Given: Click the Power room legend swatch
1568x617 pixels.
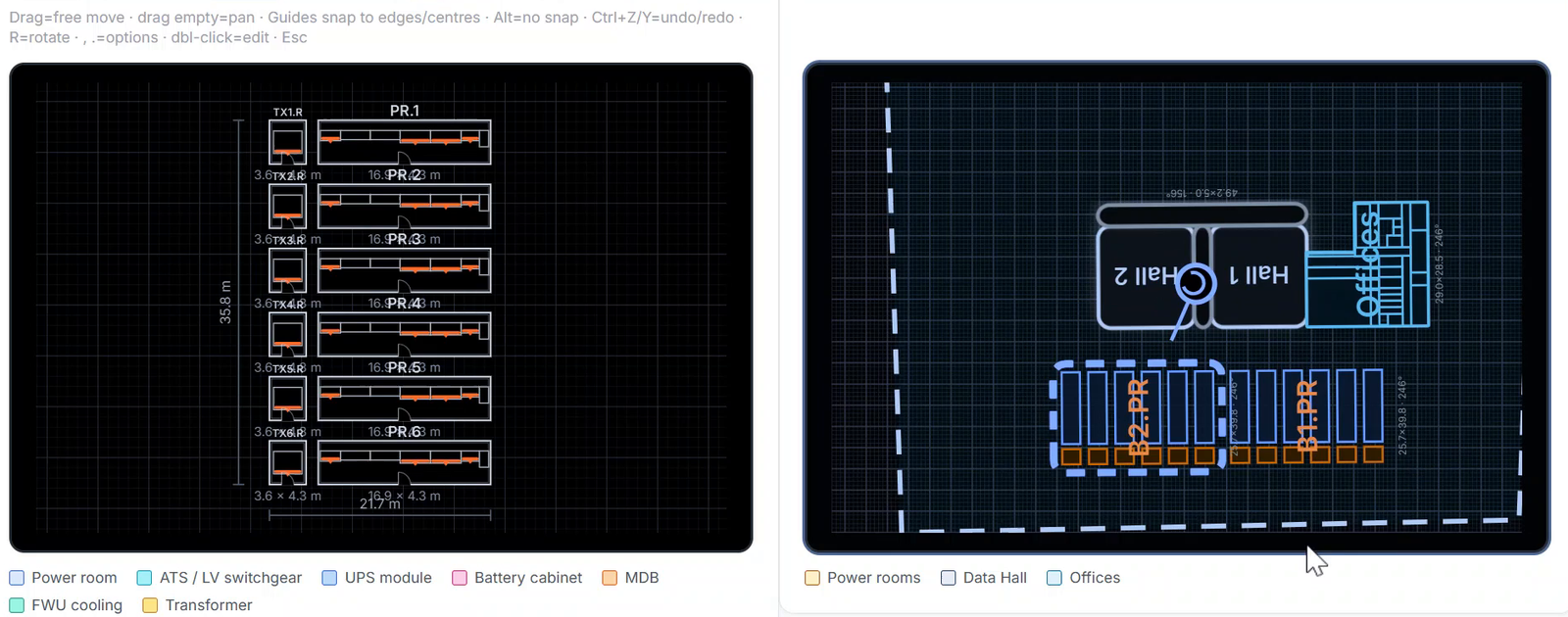Looking at the screenshot, I should 17,578.
